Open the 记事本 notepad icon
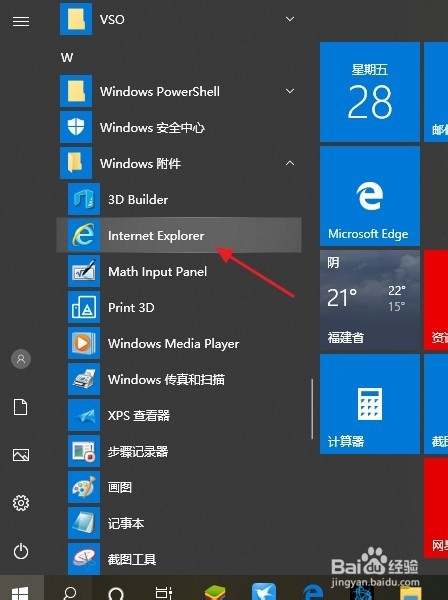This screenshot has height=600, width=448. click(x=84, y=523)
